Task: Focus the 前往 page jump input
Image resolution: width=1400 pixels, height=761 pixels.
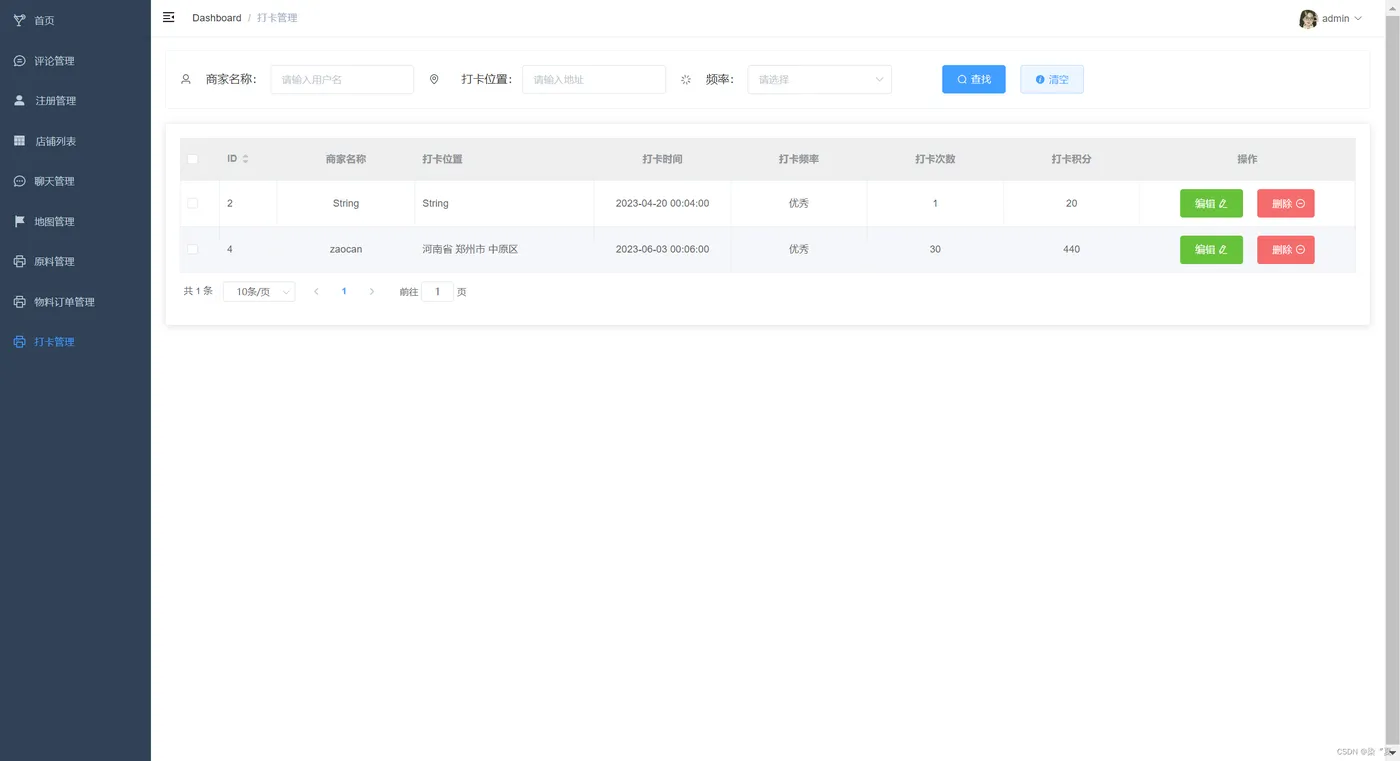Action: 437,291
